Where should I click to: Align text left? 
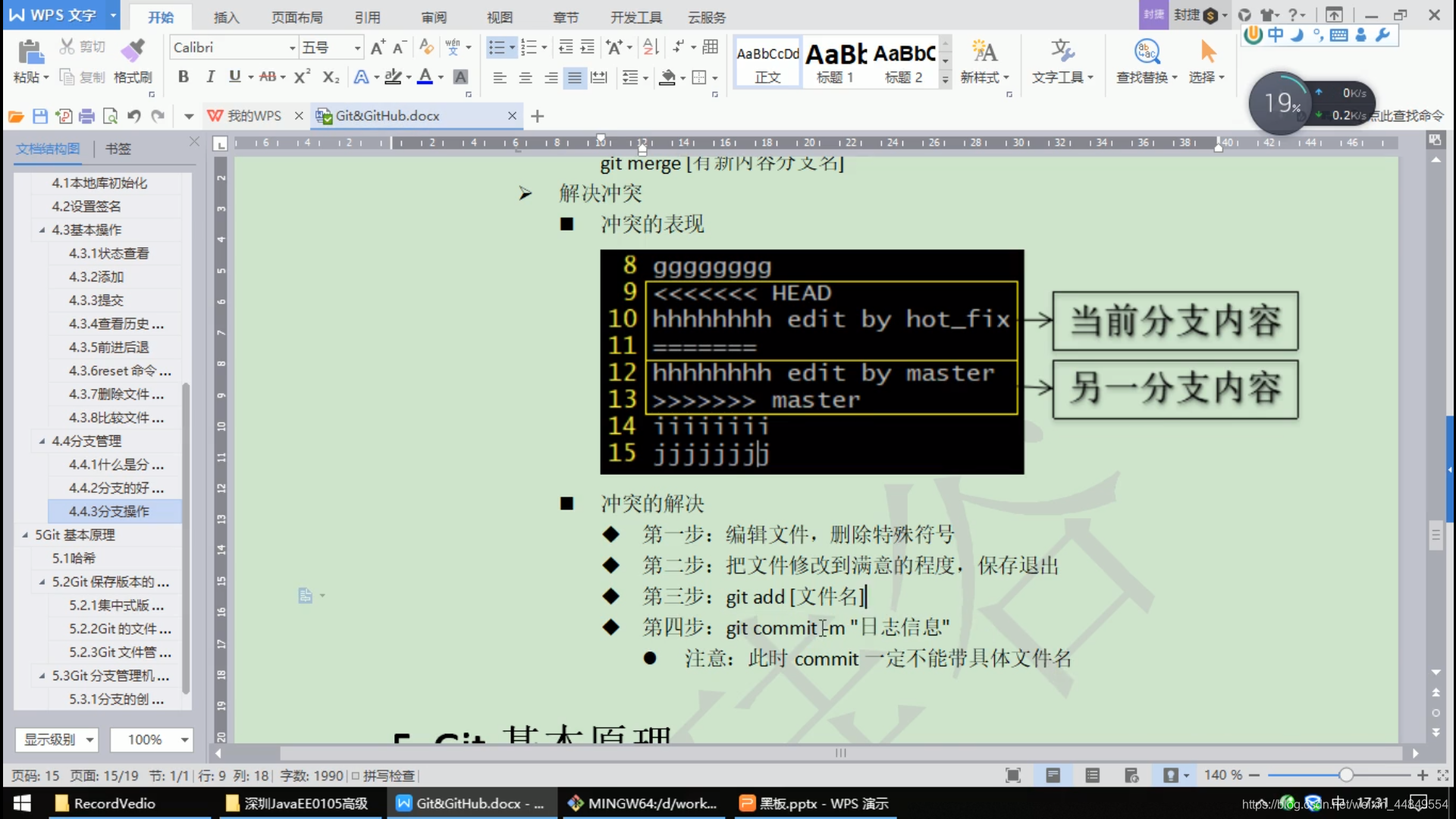tap(500, 77)
